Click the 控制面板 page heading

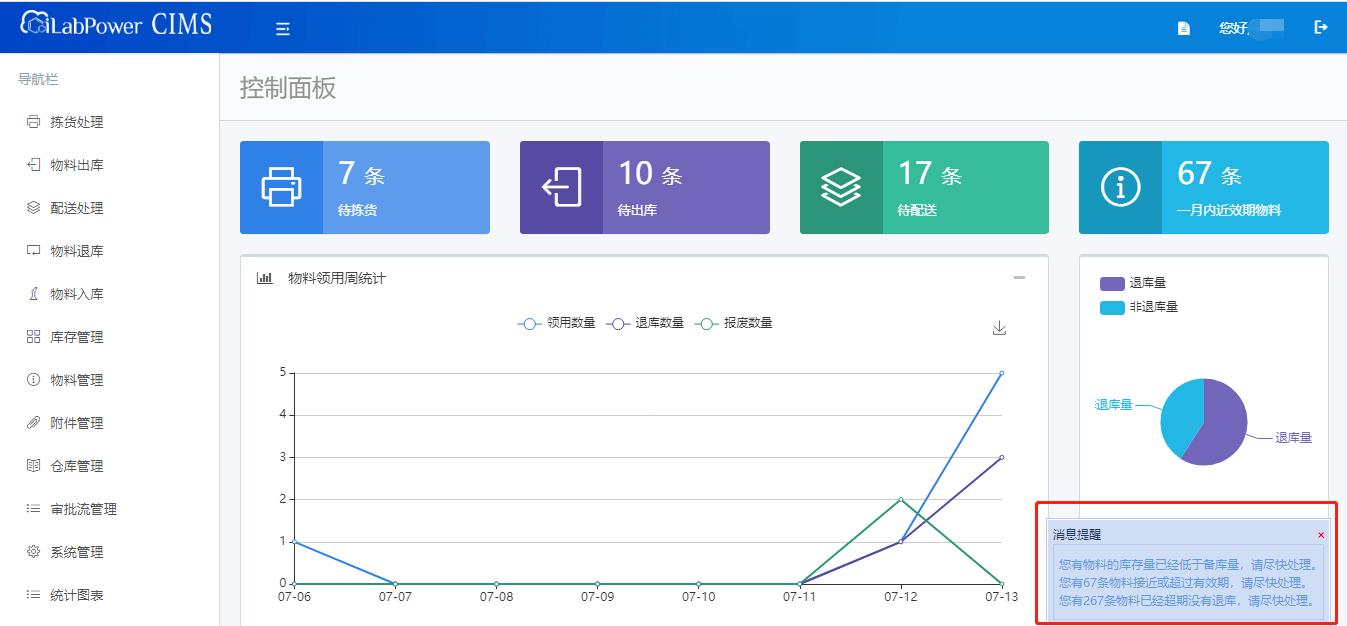(288, 88)
